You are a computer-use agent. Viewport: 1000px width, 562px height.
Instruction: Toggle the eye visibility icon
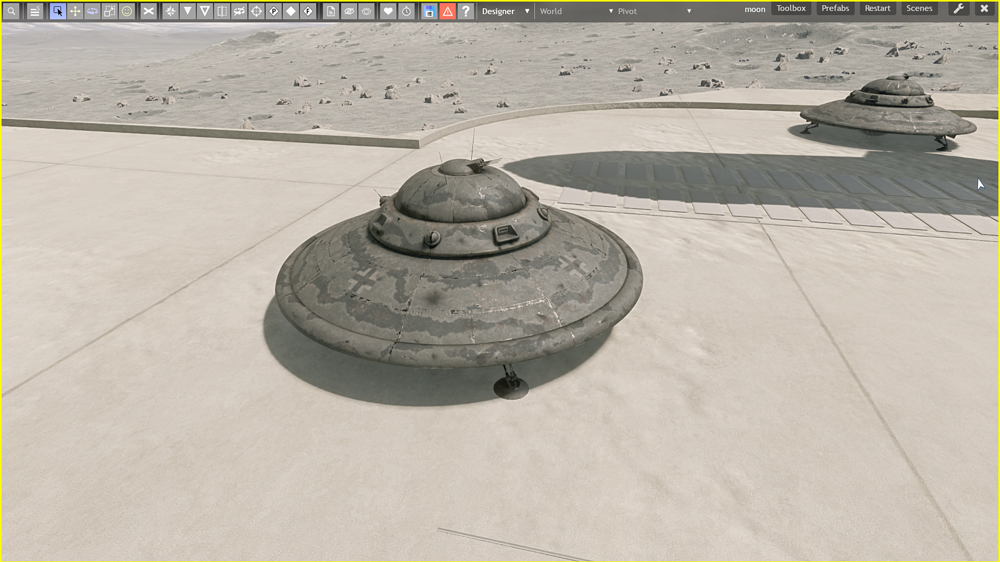(349, 11)
